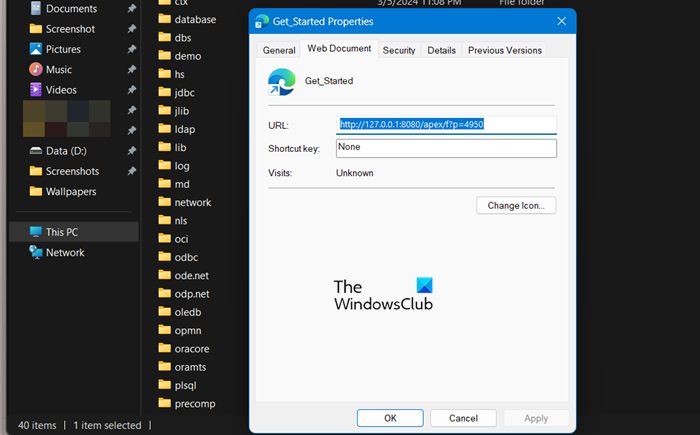The image size is (700, 435).
Task: Click the URL input field
Action: [x=446, y=125]
